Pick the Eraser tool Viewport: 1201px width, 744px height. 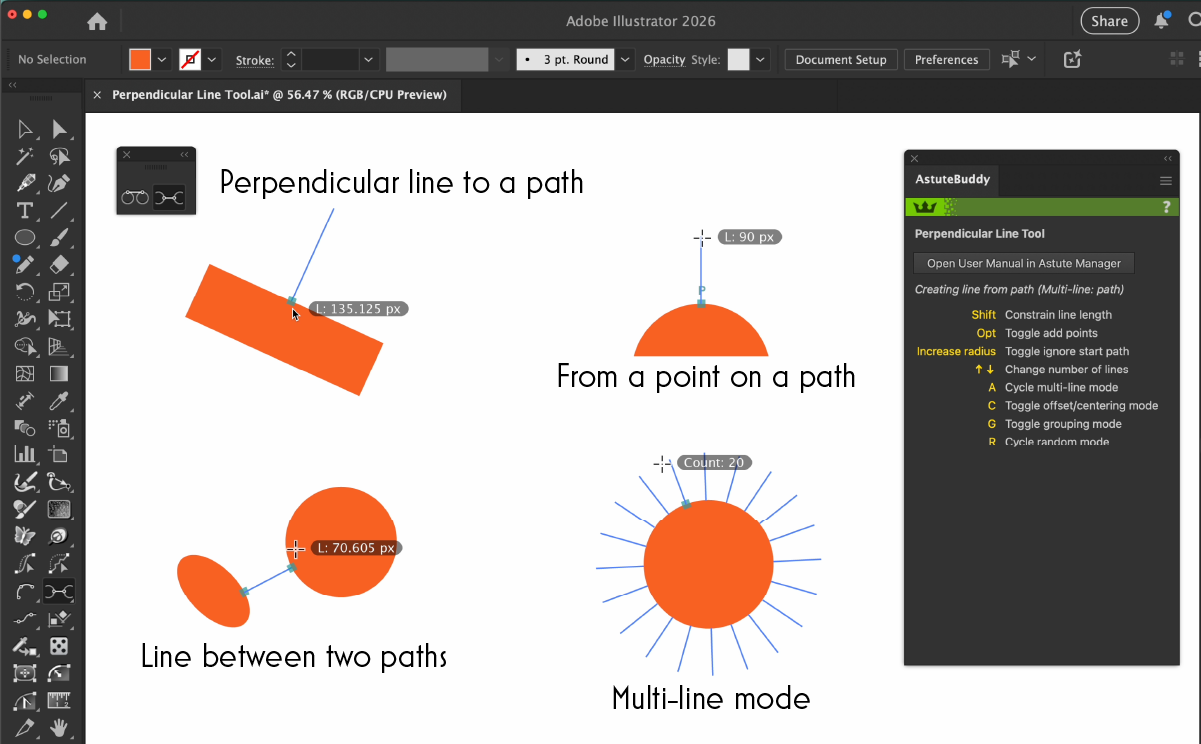(59, 265)
